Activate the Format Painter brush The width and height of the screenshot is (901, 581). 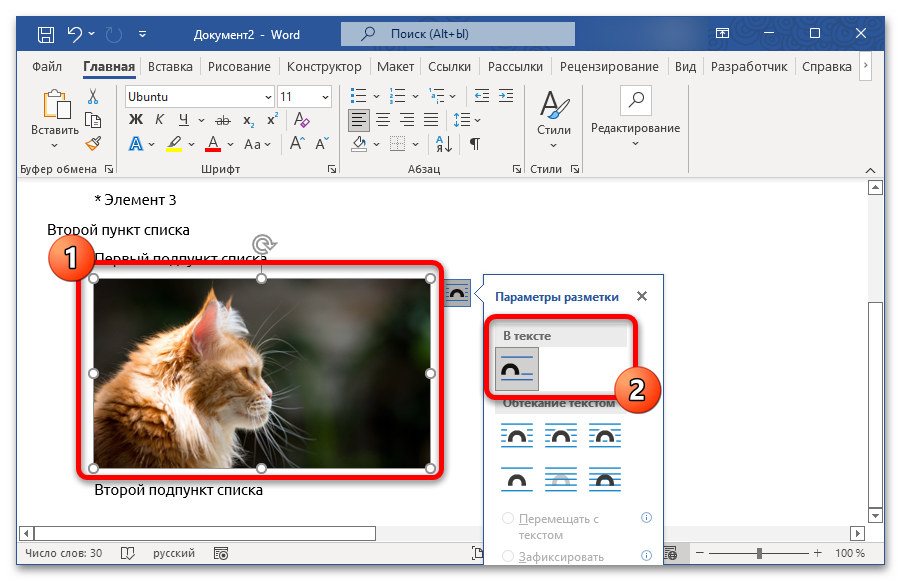[x=93, y=143]
